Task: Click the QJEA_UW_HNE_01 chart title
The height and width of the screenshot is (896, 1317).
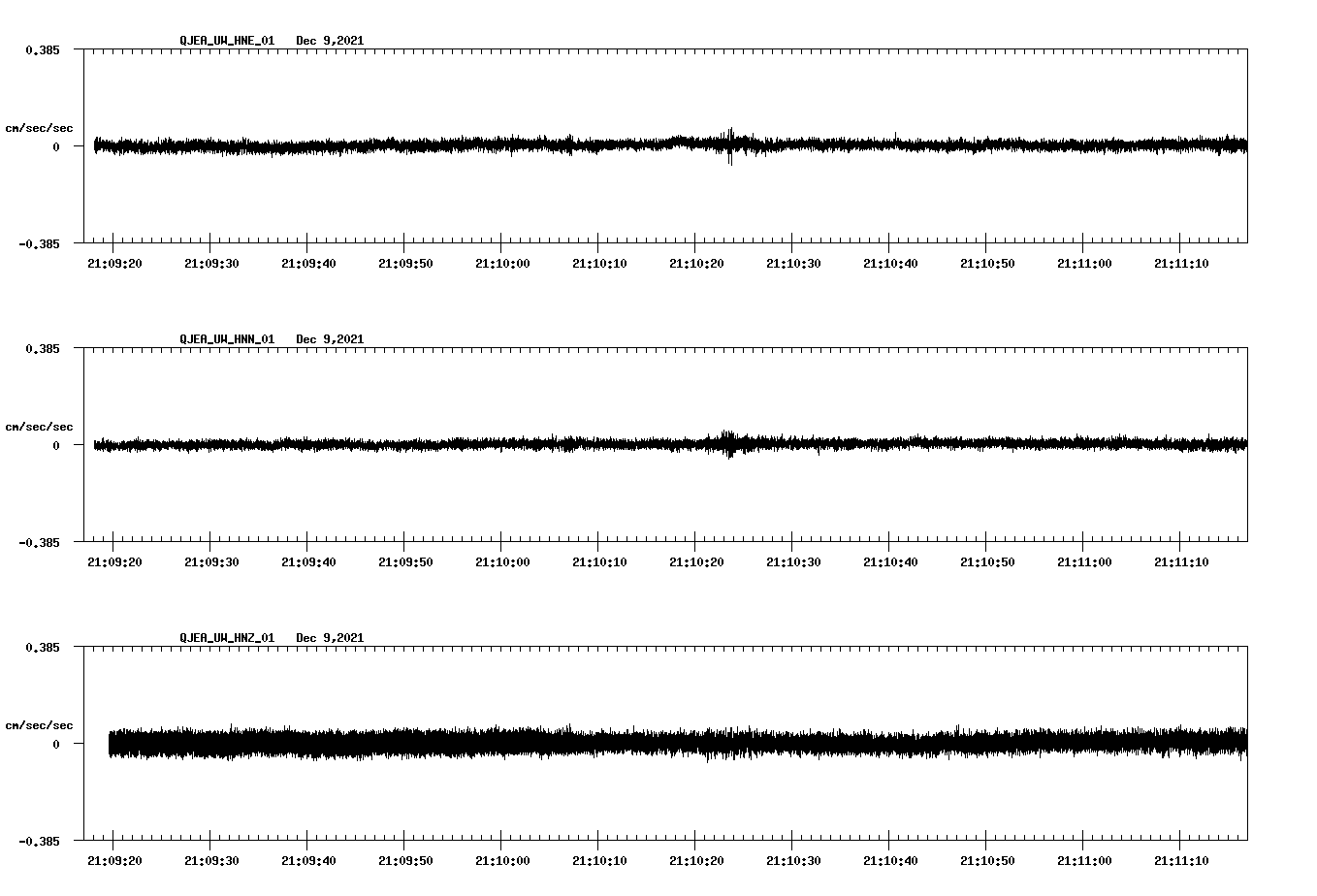Action: [227, 41]
